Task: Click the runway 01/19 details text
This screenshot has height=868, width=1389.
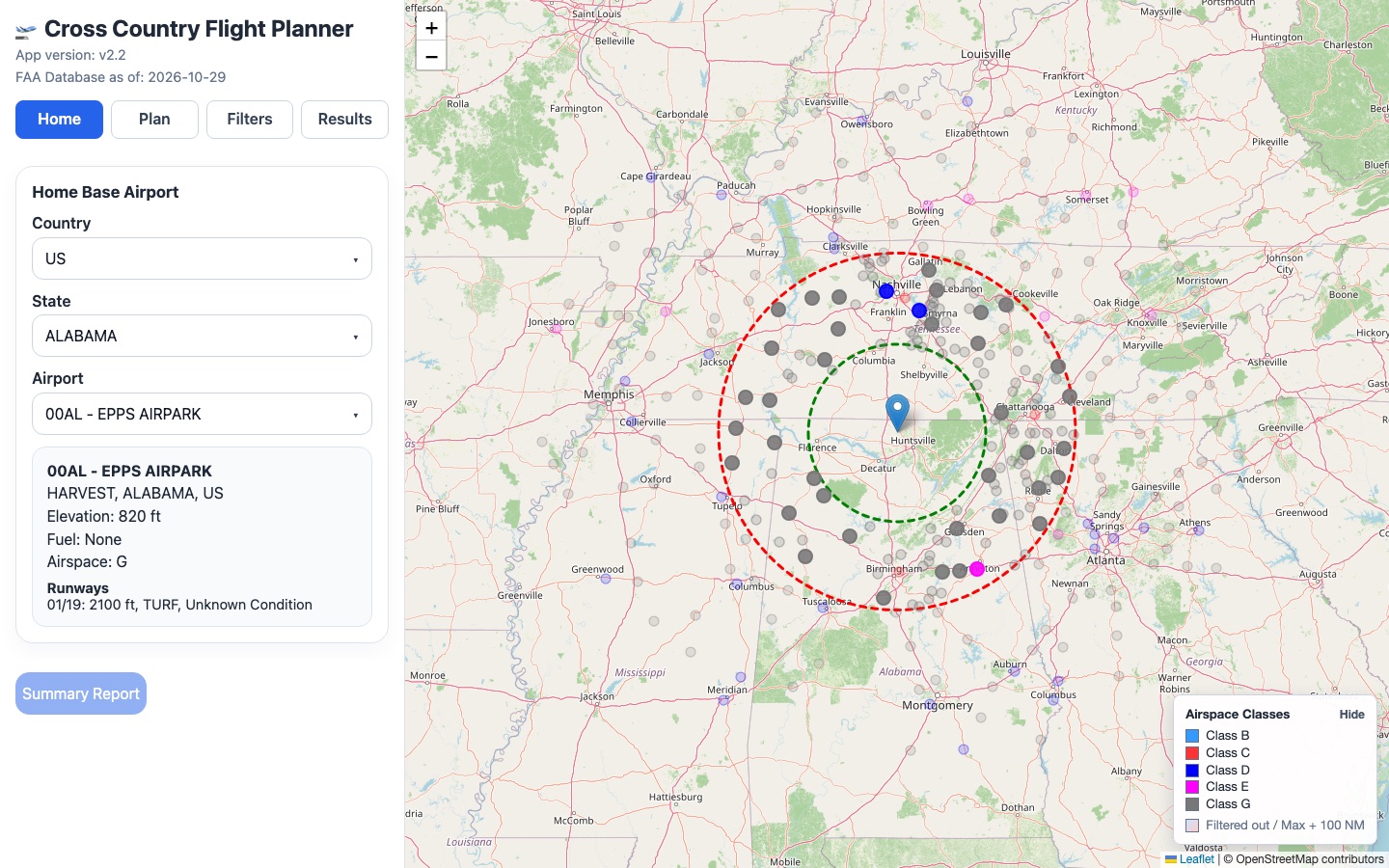Action: [x=179, y=605]
